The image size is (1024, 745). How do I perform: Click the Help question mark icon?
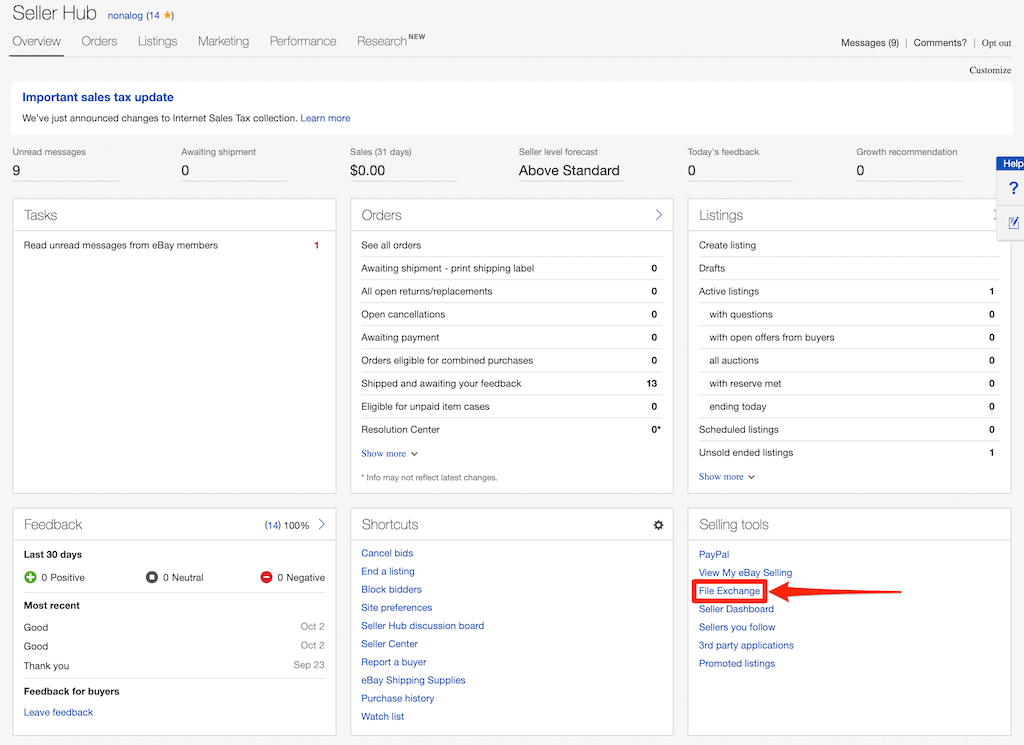coord(1013,189)
